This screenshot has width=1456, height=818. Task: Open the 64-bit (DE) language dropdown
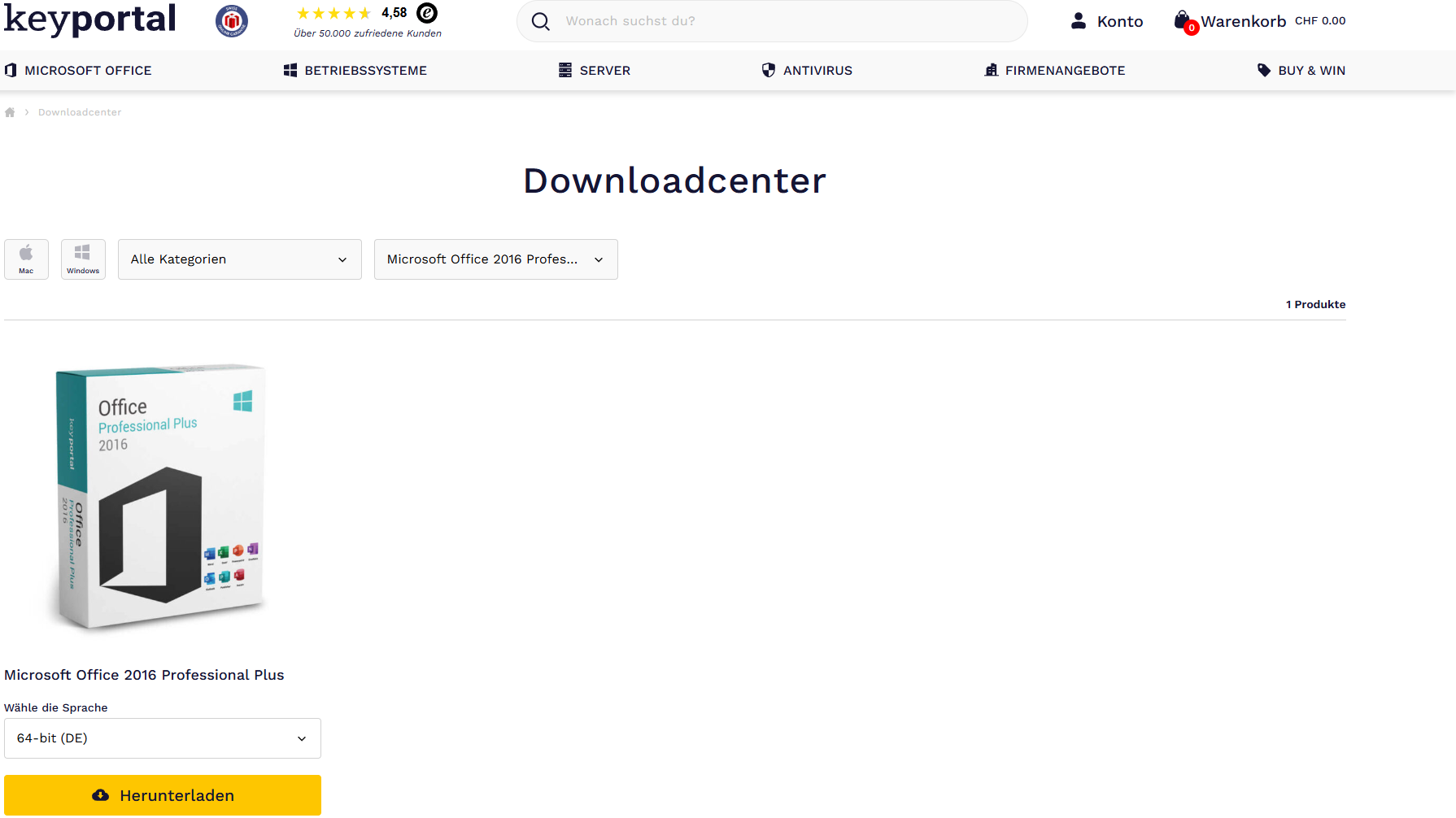[163, 738]
